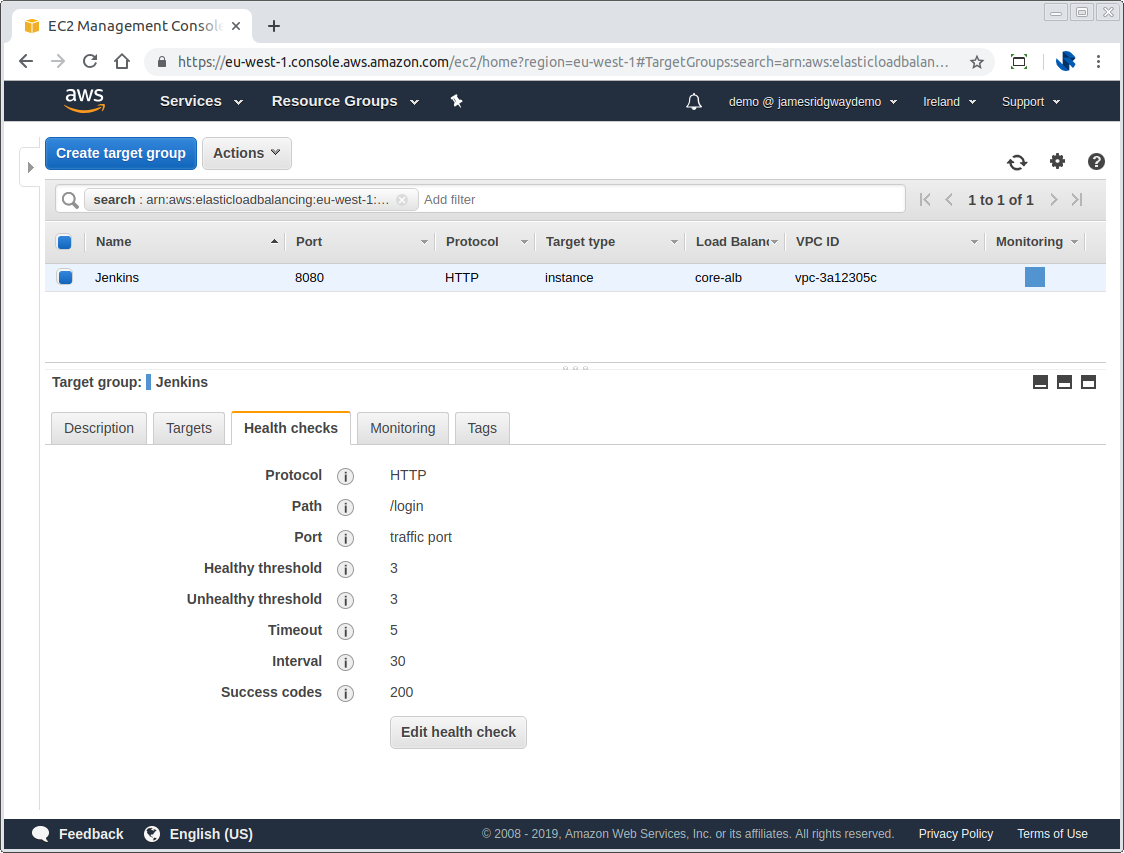The height and width of the screenshot is (853, 1124).
Task: Open the Privacy Policy link
Action: tap(956, 834)
